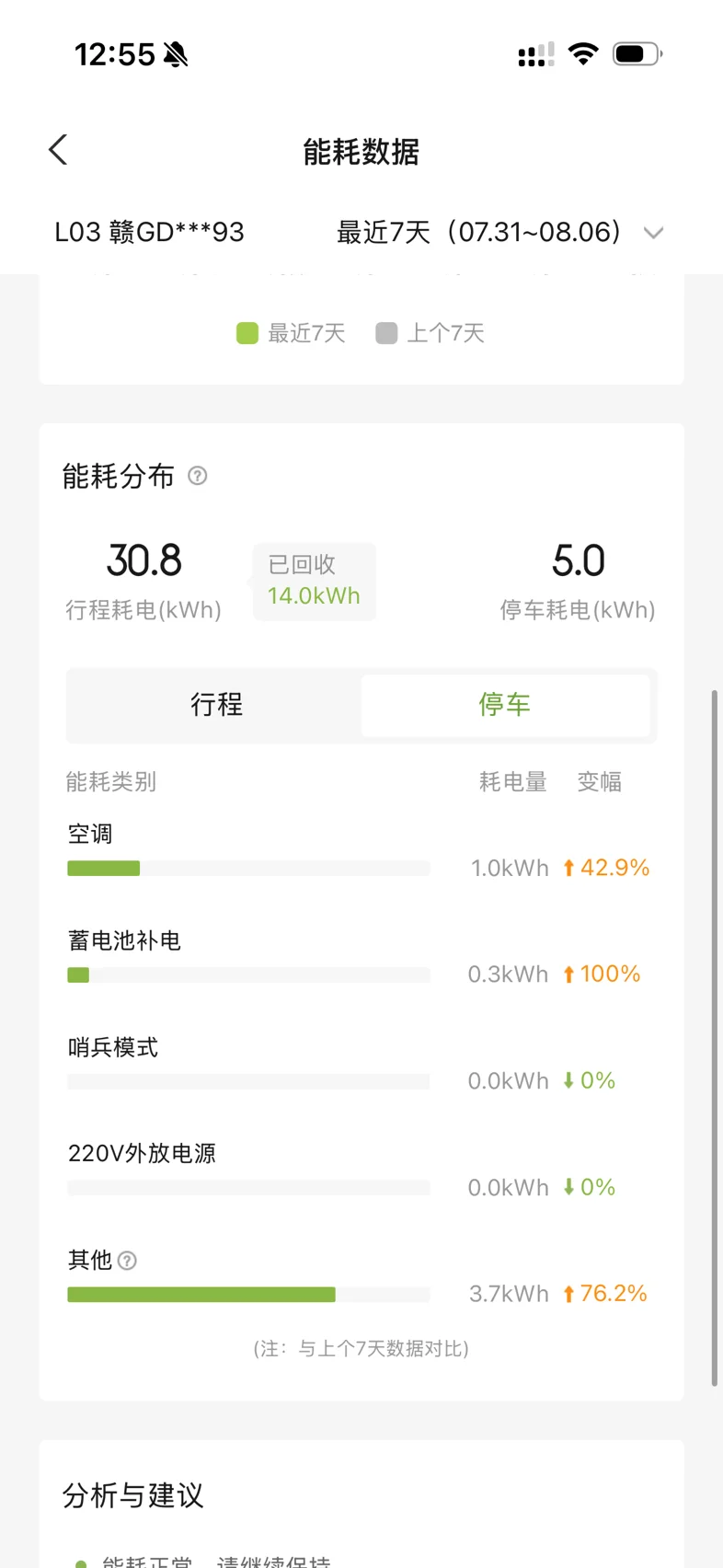Toggle the 上个7天 gray legend
Image resolution: width=723 pixels, height=1568 pixels.
[430, 333]
